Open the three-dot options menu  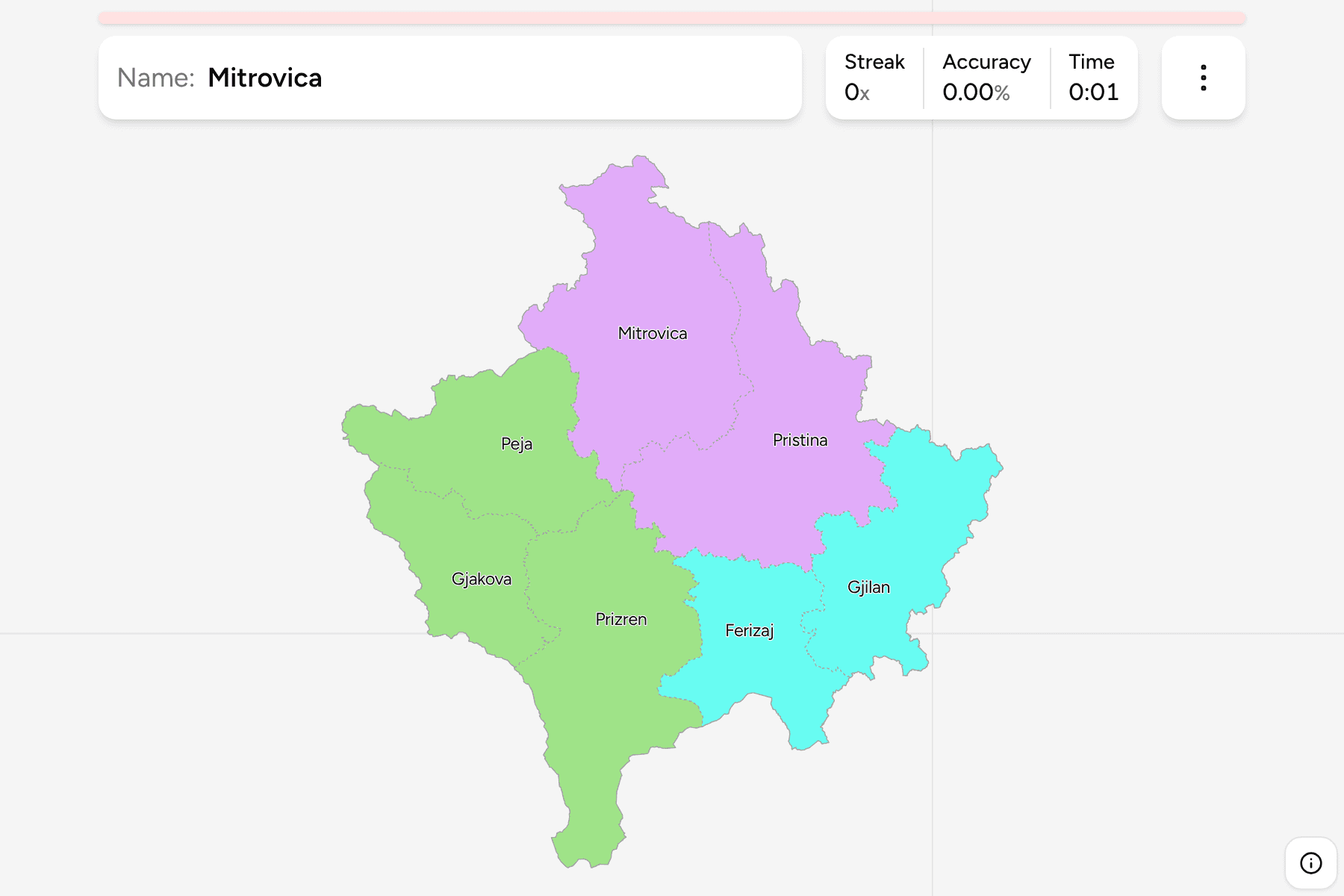(1203, 78)
